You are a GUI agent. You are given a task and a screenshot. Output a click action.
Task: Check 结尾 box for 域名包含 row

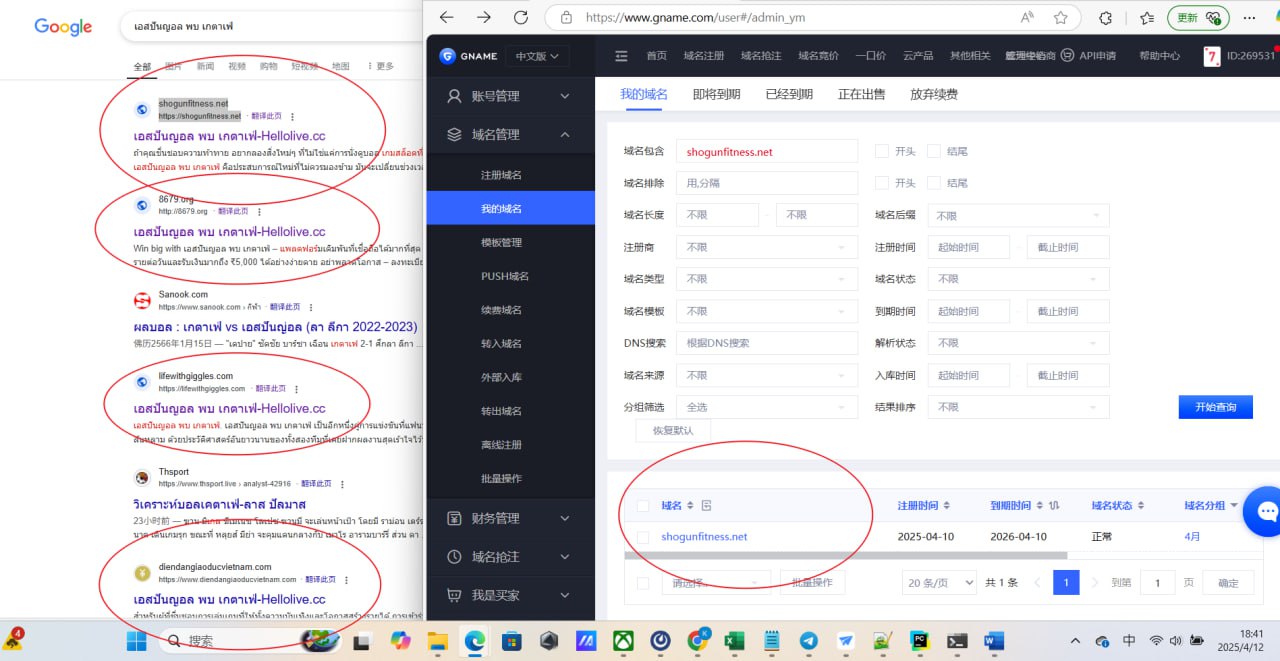coord(934,151)
